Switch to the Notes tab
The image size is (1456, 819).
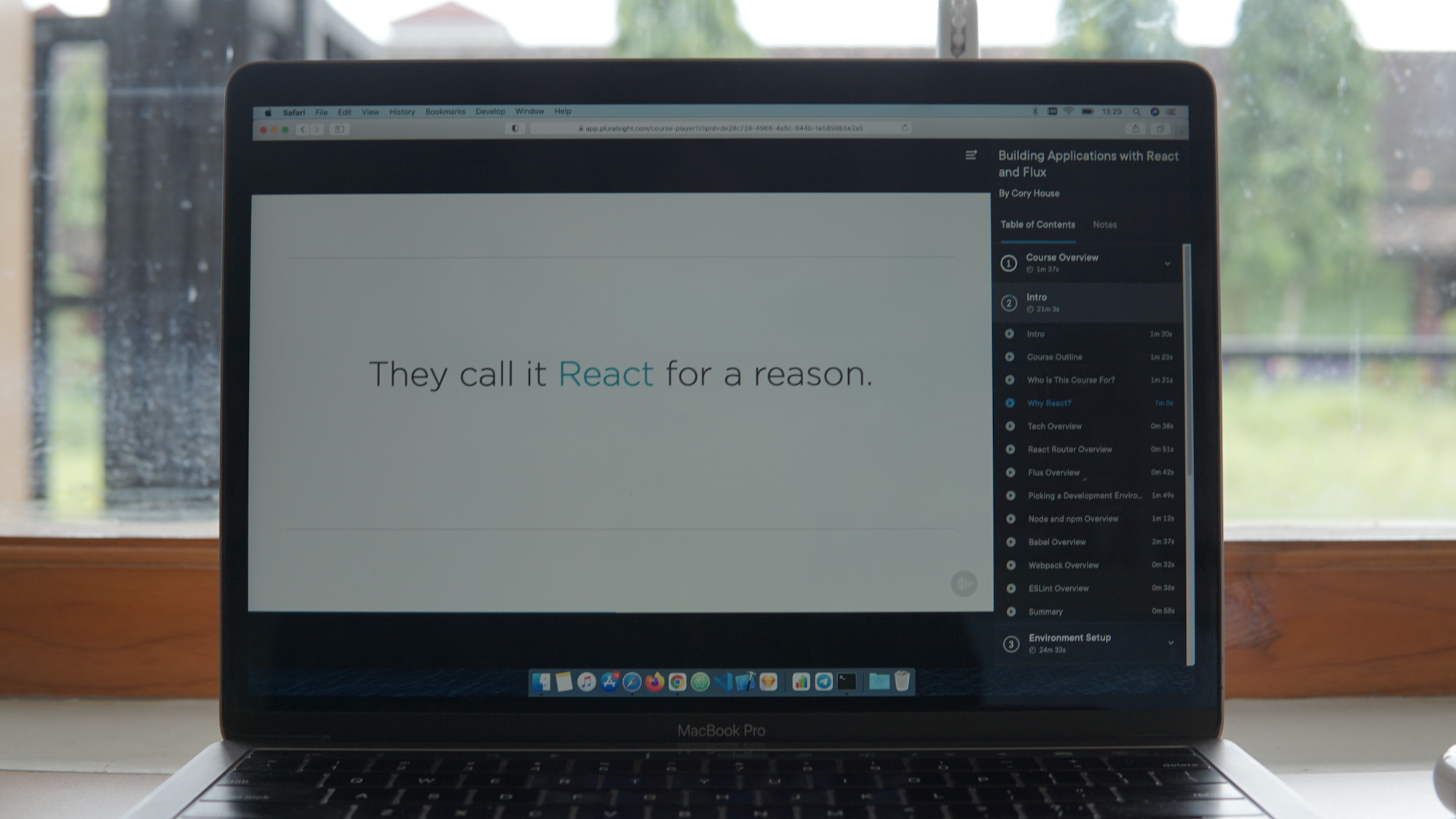(1104, 225)
